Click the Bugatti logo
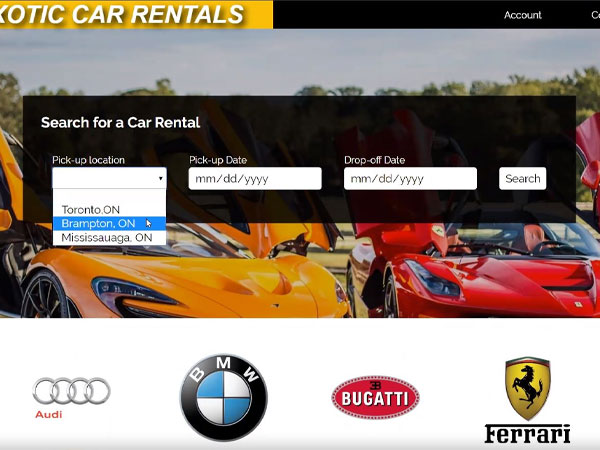This screenshot has height=450, width=600. 375,398
